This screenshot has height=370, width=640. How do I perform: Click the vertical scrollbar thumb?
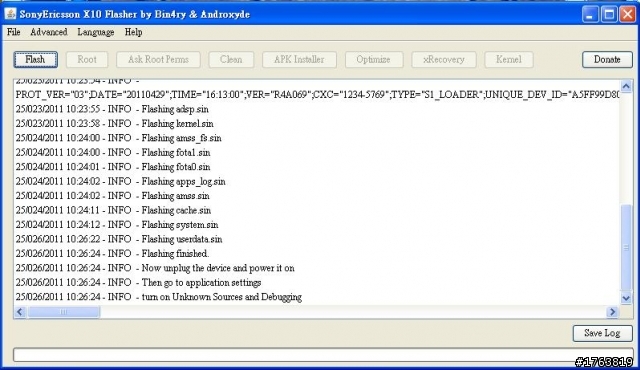626,247
